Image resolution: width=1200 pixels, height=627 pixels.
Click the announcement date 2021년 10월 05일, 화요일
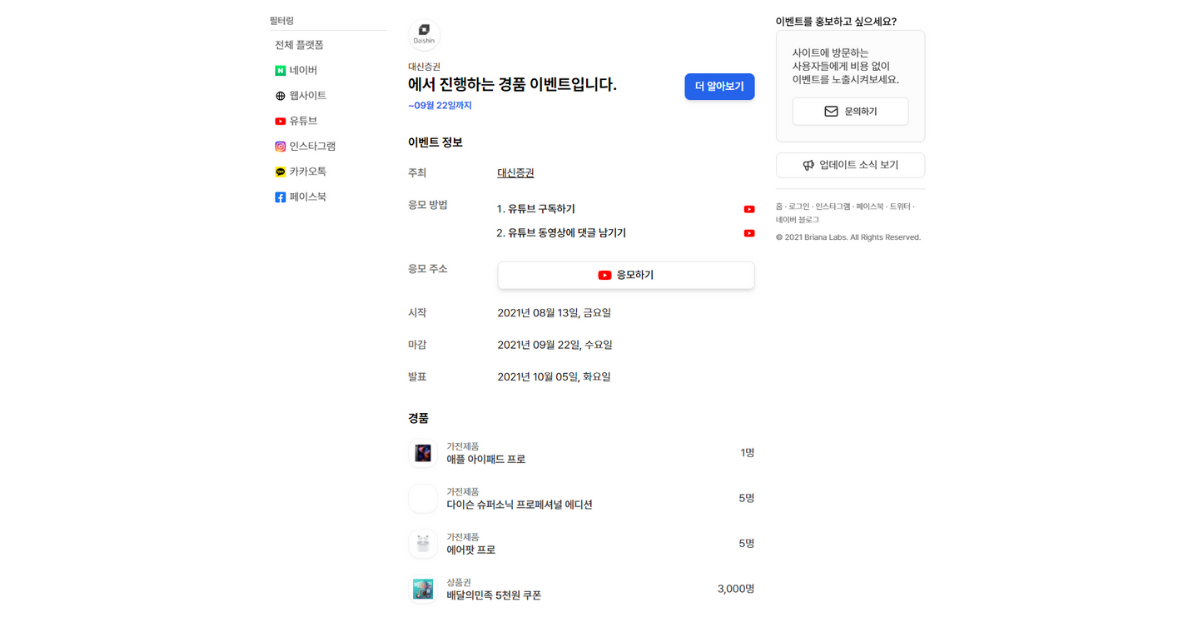pos(554,377)
